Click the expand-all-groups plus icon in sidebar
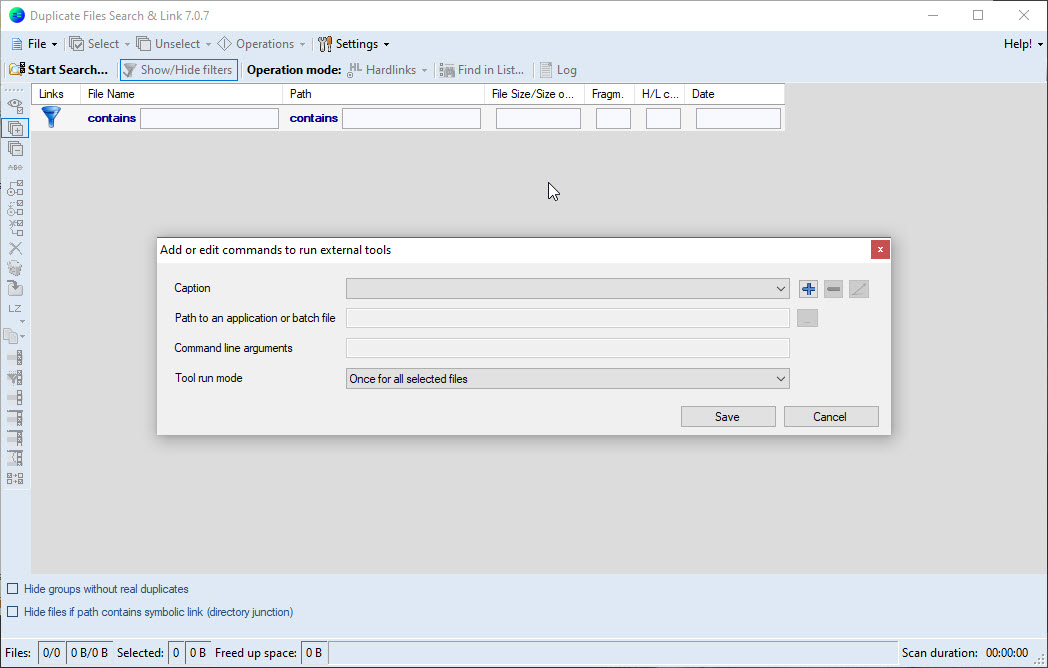 coord(15,128)
